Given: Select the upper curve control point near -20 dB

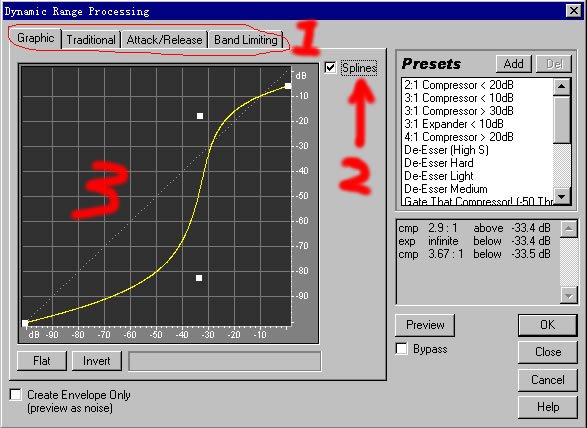Looking at the screenshot, I should click(200, 116).
